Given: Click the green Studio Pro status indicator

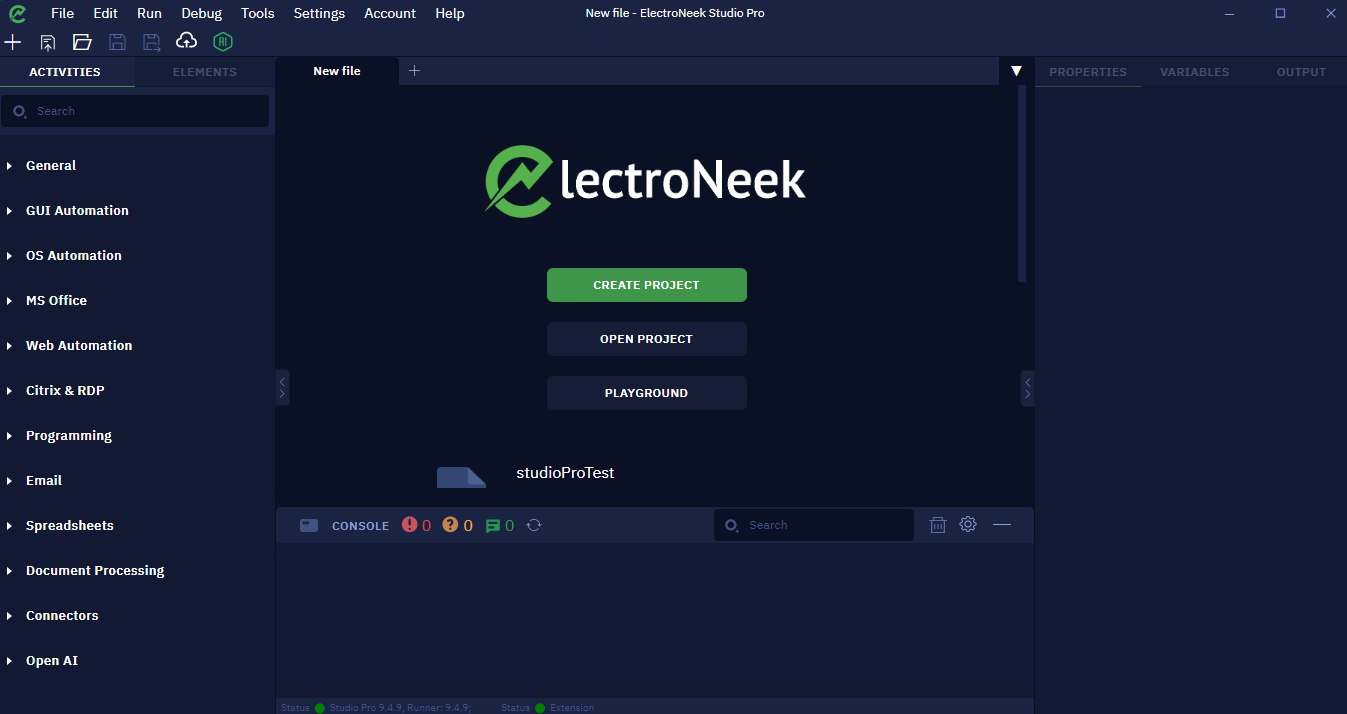Looking at the screenshot, I should (320, 708).
